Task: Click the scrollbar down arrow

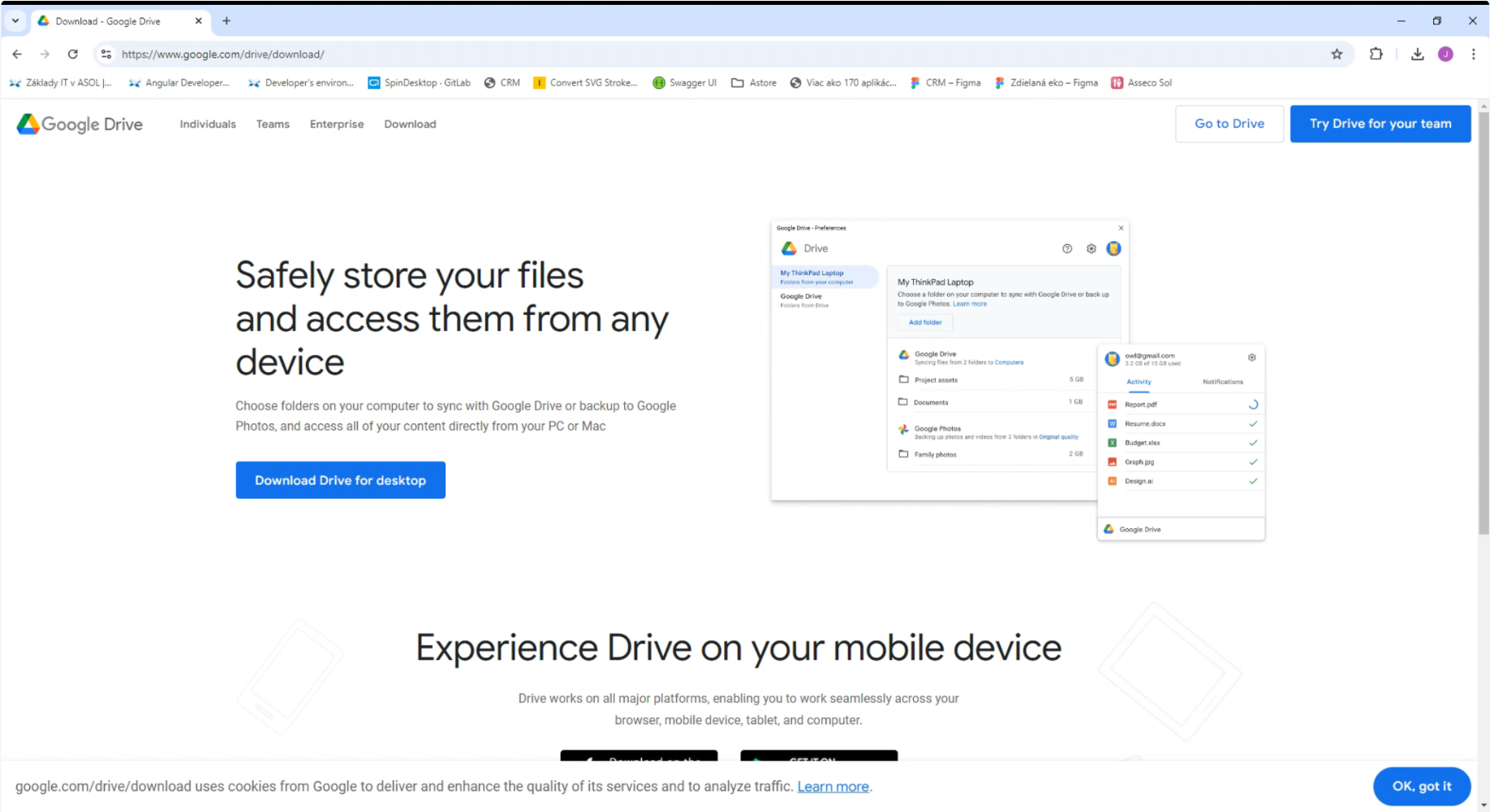Action: [1484, 806]
